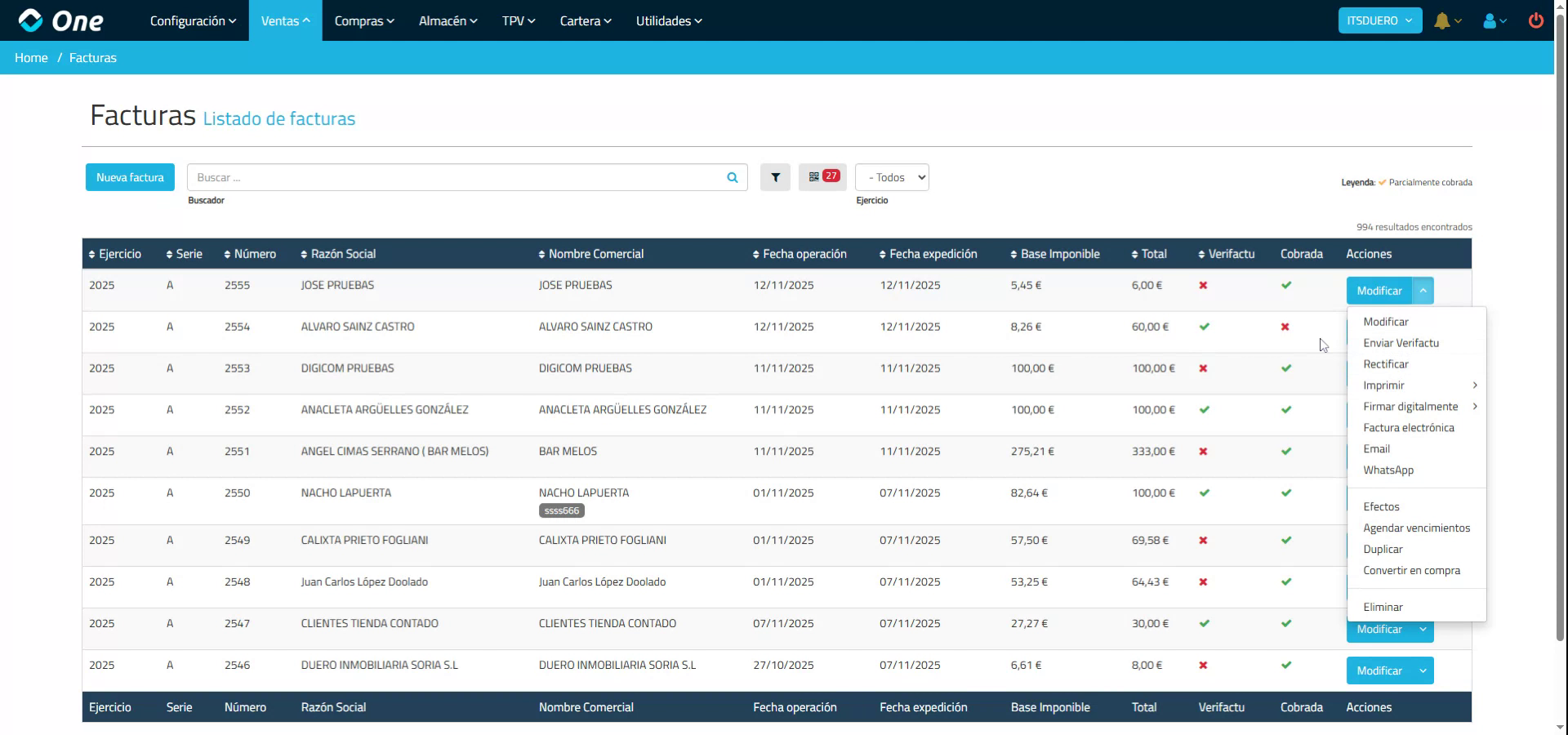Toggle sorting on the Total column
This screenshot has height=735, width=1568.
pyautogui.click(x=1150, y=254)
